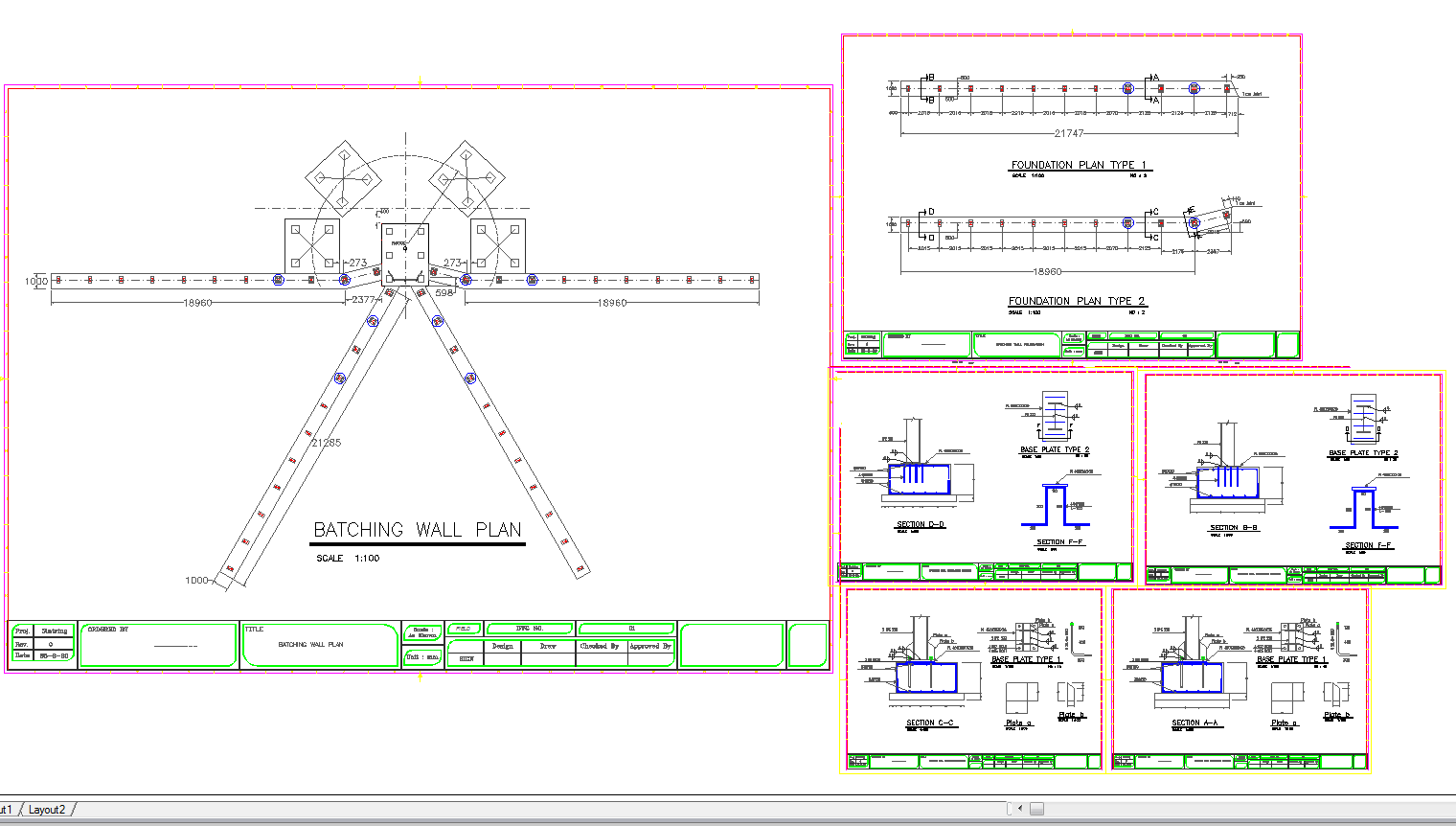The width and height of the screenshot is (1456, 826).
Task: Switch to the Layout2 tab
Action: coord(47,810)
